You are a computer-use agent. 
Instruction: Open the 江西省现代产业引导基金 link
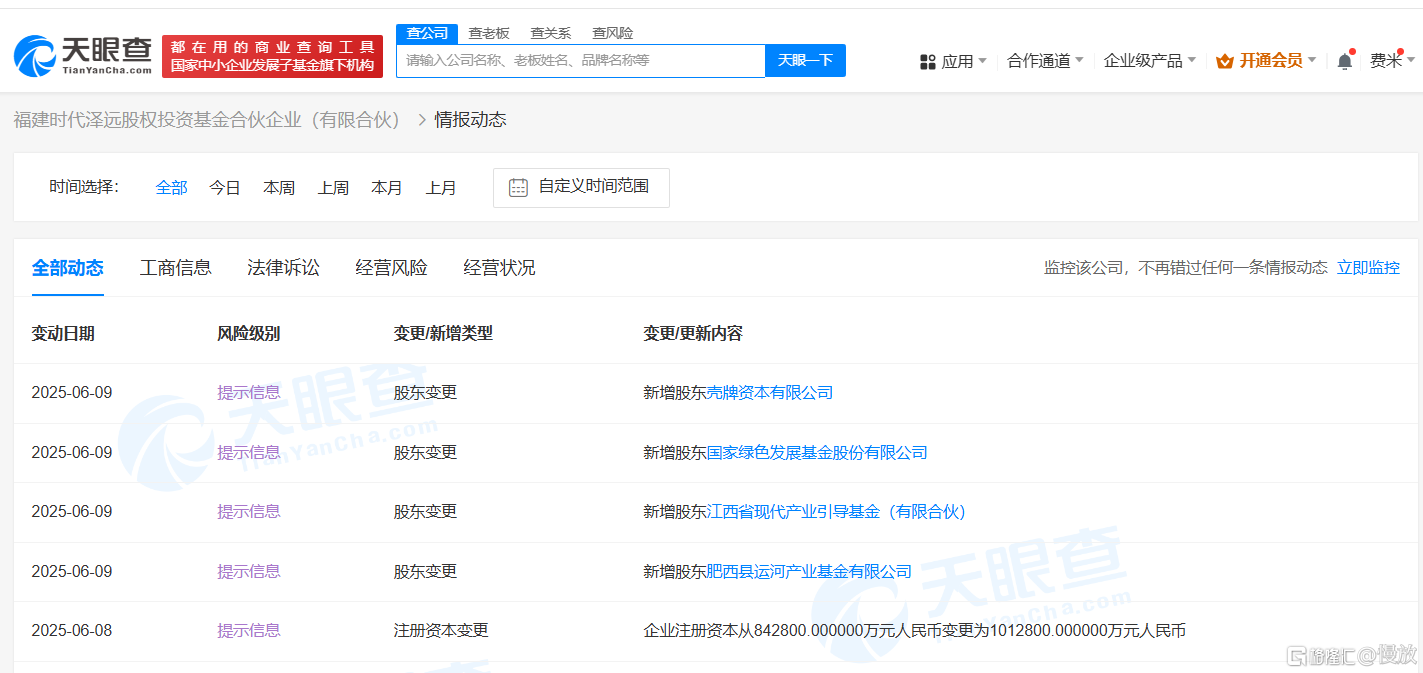point(837,511)
